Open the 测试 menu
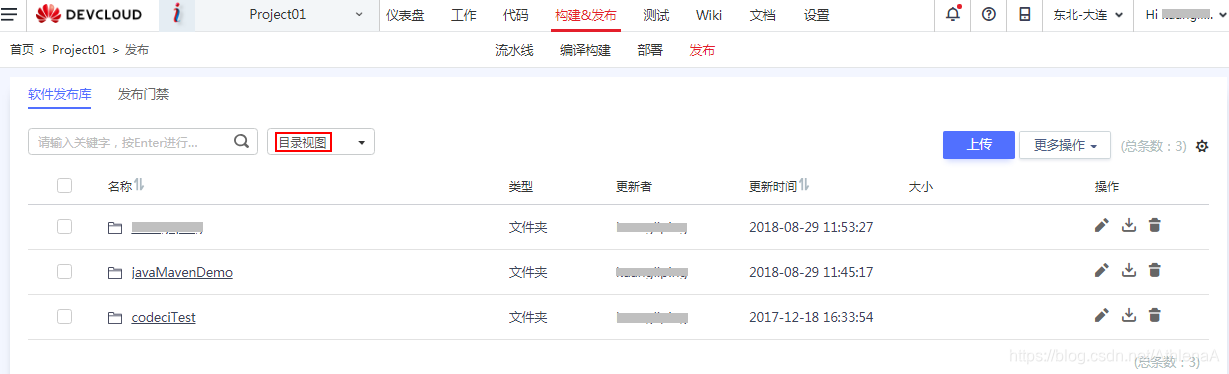Viewport: 1229px width, 374px height. (657, 15)
